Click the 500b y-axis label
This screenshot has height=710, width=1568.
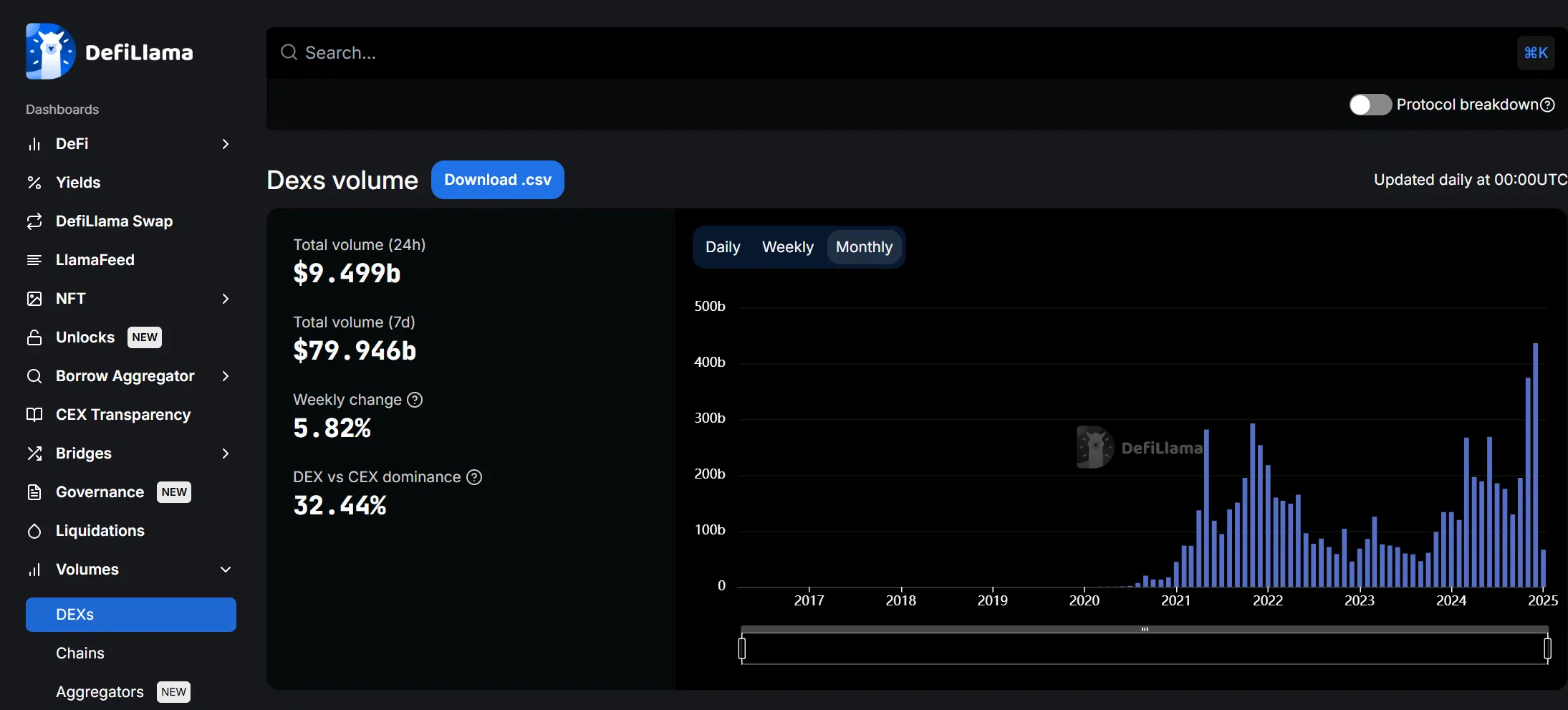pyautogui.click(x=710, y=307)
